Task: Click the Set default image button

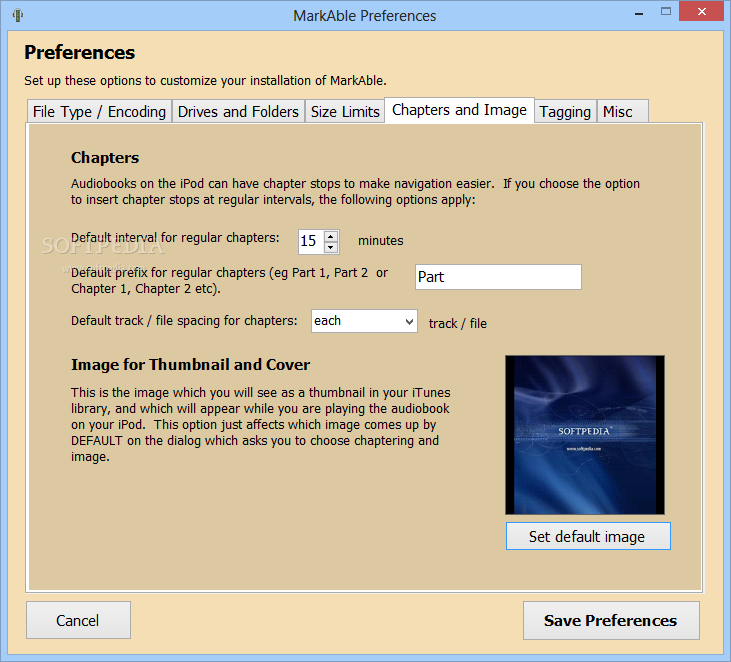Action: [588, 536]
